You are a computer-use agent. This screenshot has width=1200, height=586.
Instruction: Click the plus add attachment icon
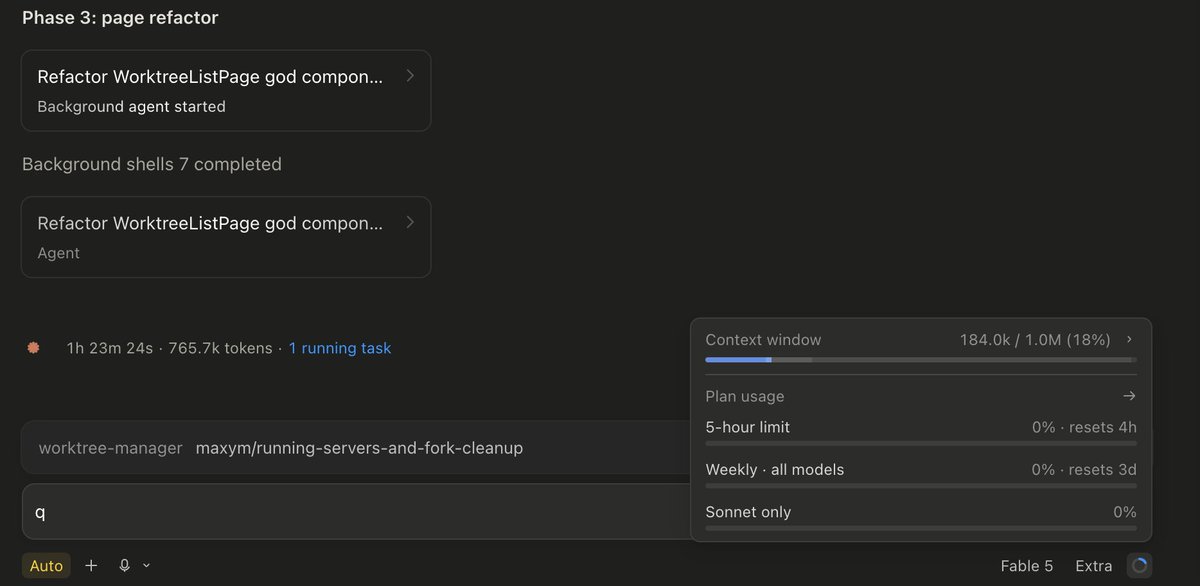click(91, 565)
